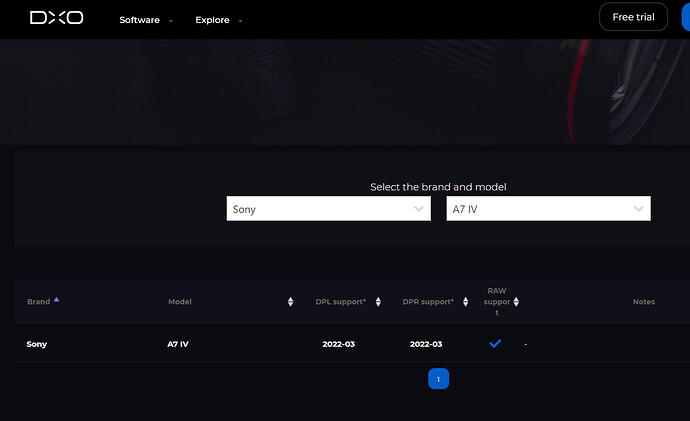Go to page 1 in pagination
This screenshot has height=421, width=690.
438,379
